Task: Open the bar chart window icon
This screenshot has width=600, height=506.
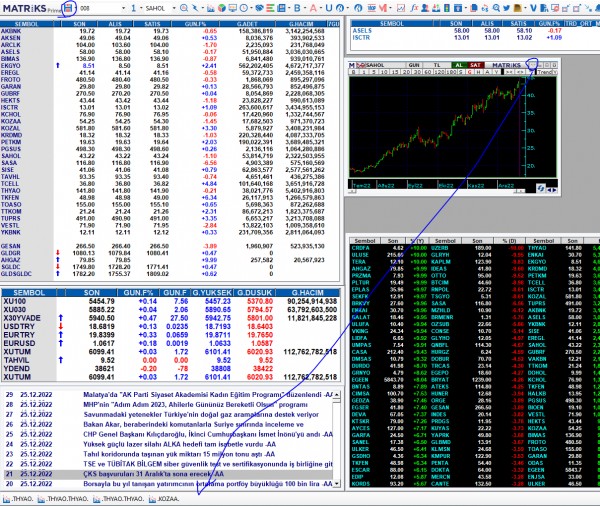Action: point(210,8)
